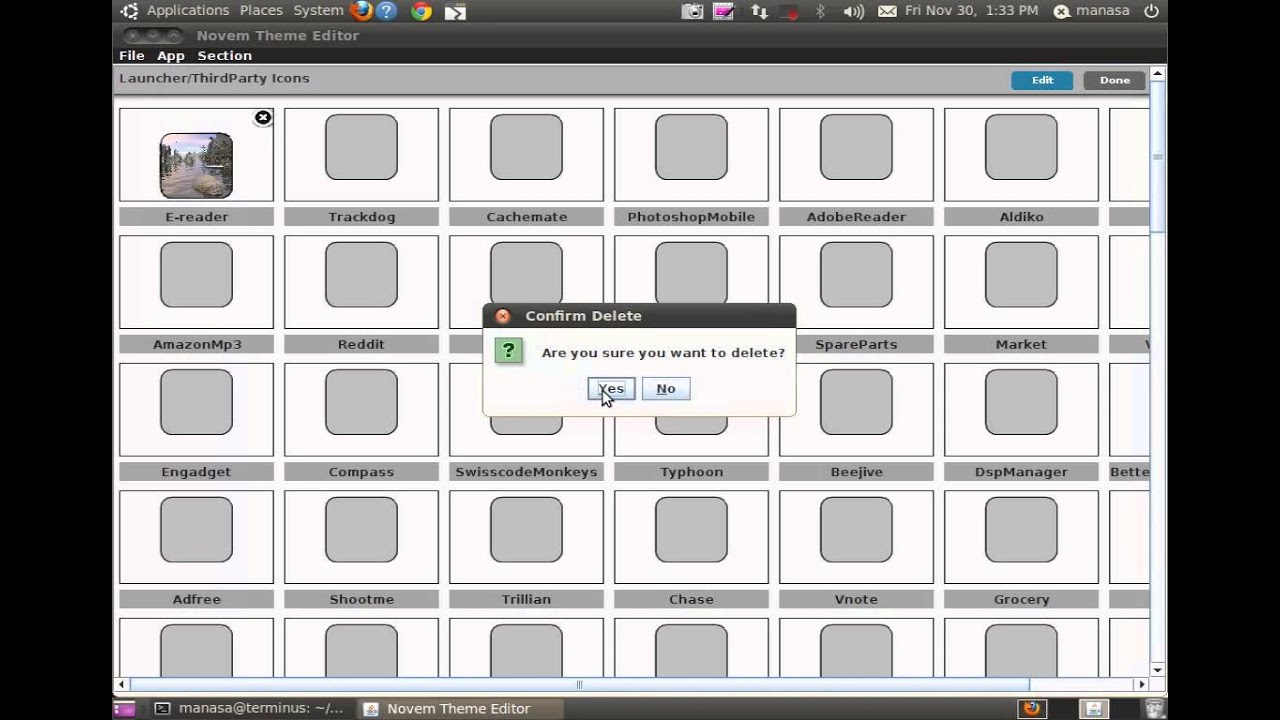This screenshot has height=720, width=1280.
Task: Open the Applications menu in top panel
Action: click(188, 10)
